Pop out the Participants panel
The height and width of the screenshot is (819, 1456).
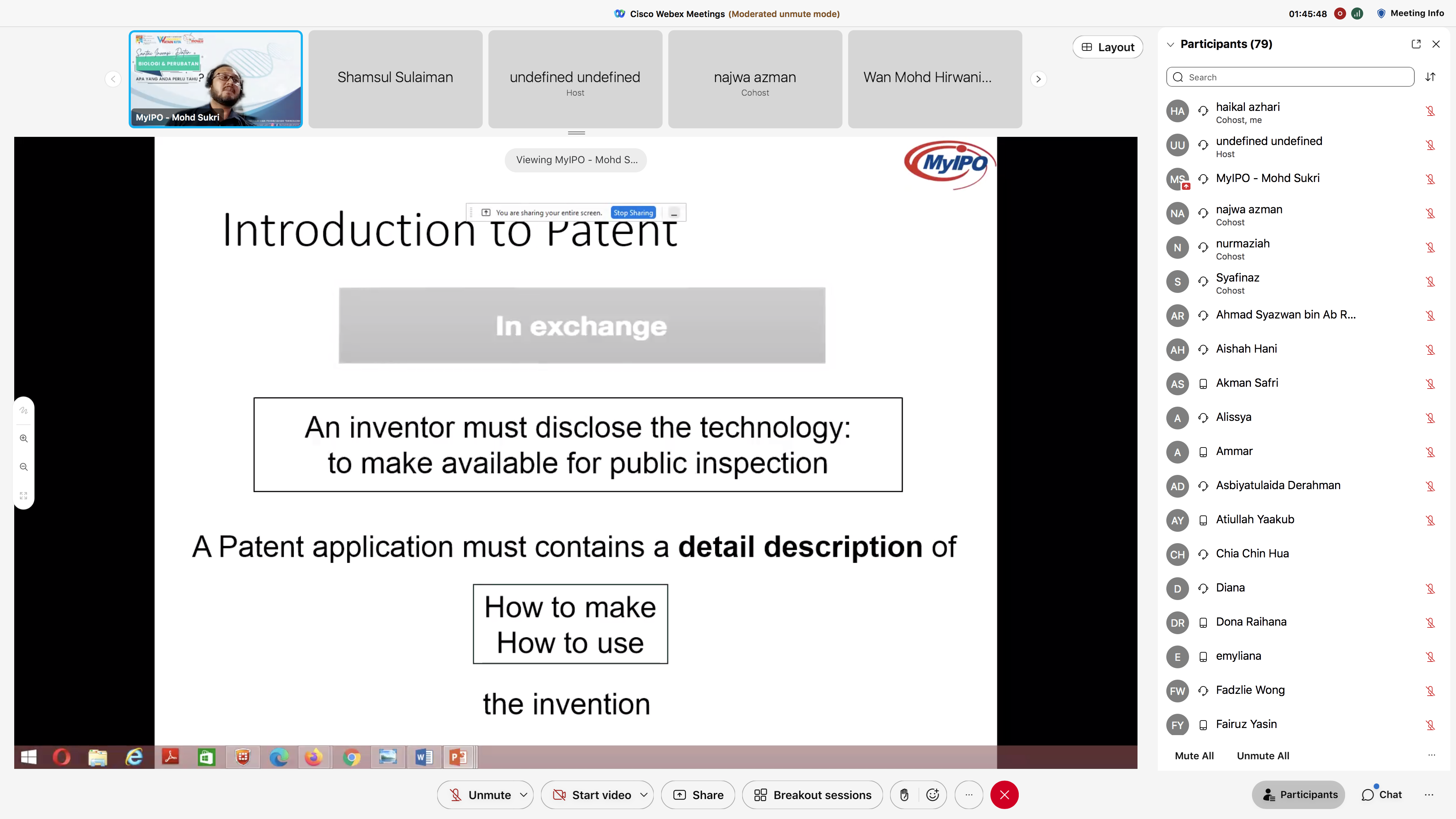[x=1416, y=44]
